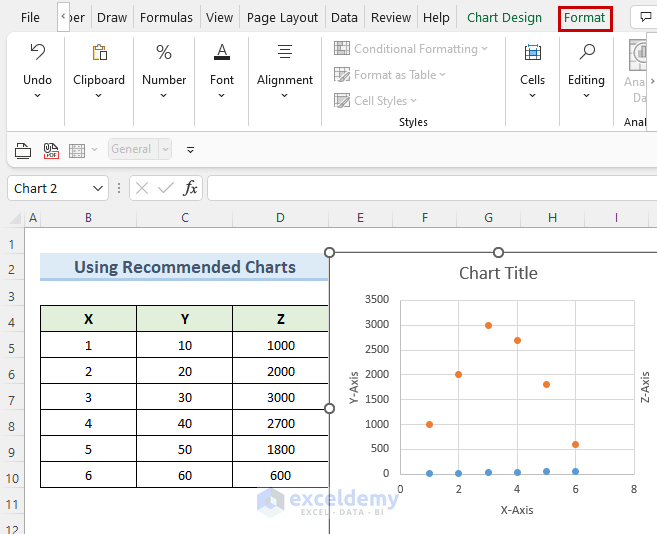Viewport: 657px width, 534px height.
Task: Open the Cells group icon
Action: pyautogui.click(x=533, y=52)
